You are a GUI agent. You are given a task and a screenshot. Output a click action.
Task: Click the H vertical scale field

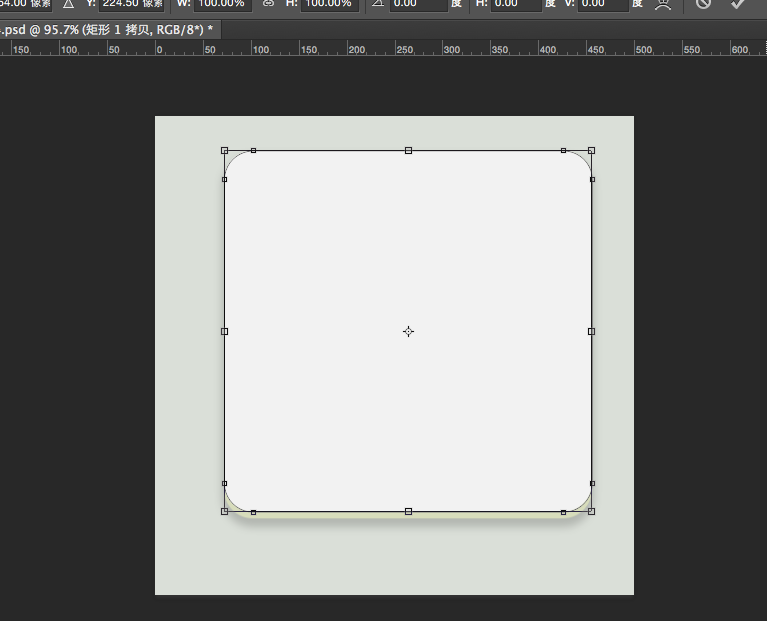click(330, 4)
